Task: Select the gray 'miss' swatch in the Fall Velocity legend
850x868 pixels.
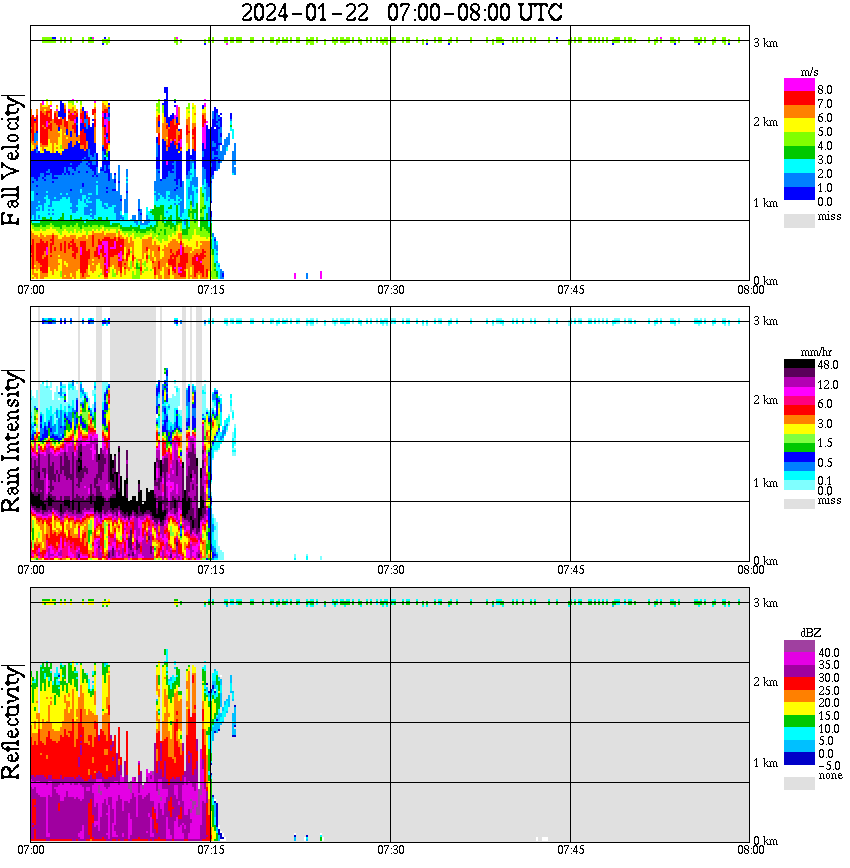Action: pyautogui.click(x=799, y=221)
